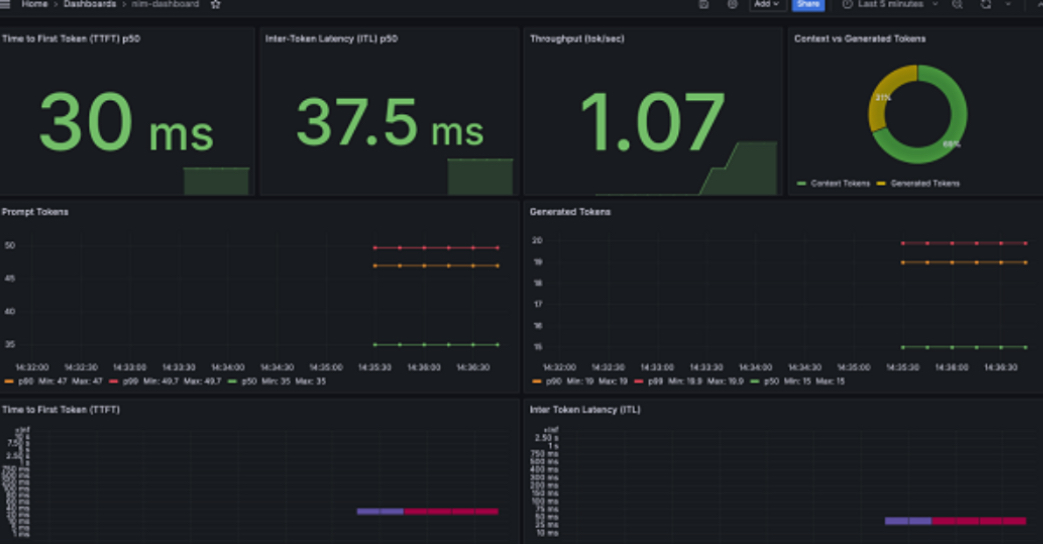This screenshot has height=544, width=1043.
Task: Click the 1.07 throughput value
Action: (652, 123)
